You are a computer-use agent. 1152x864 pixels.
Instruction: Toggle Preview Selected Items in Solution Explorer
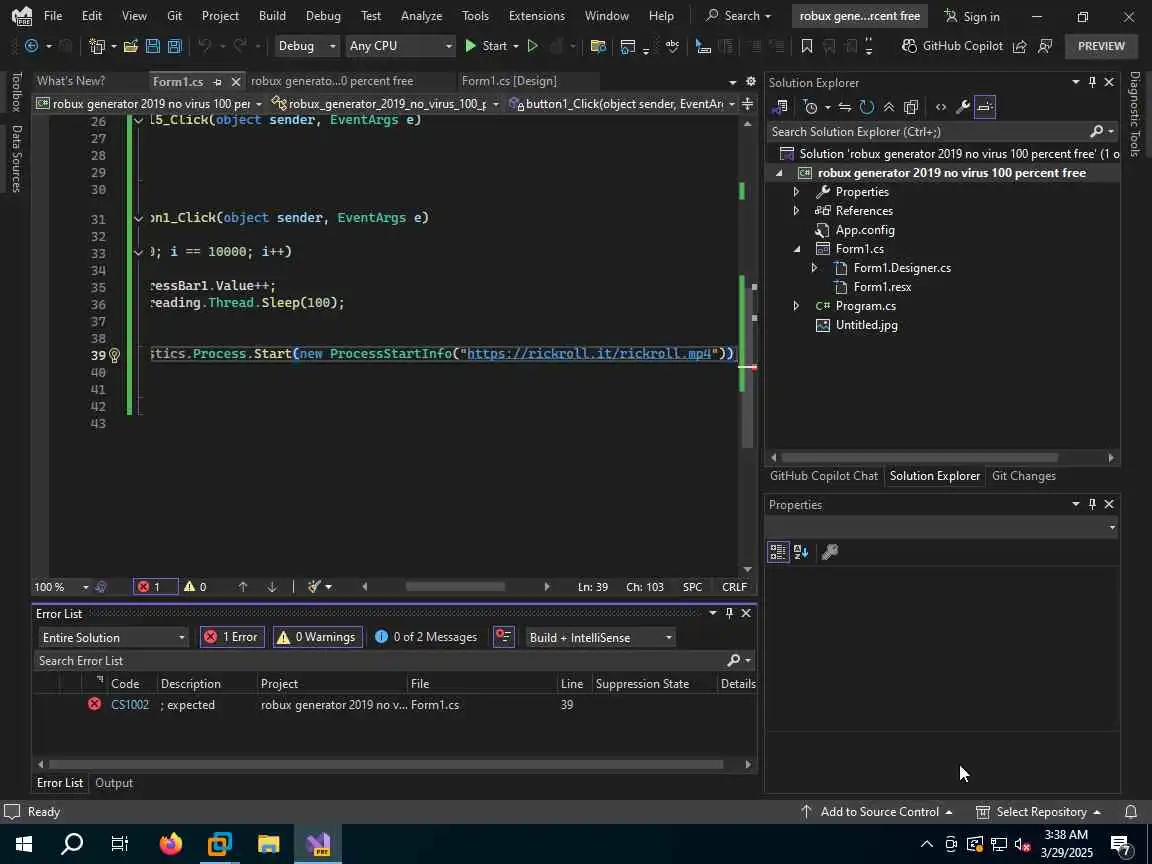(x=984, y=107)
